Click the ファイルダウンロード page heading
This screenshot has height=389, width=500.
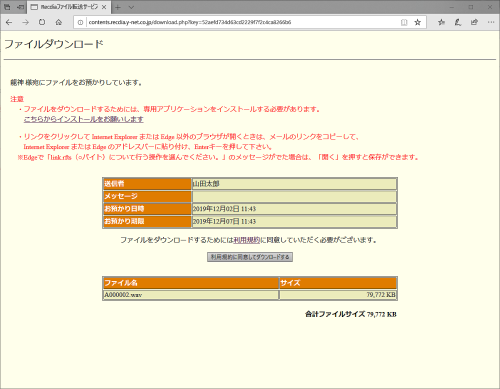pyautogui.click(x=54, y=44)
